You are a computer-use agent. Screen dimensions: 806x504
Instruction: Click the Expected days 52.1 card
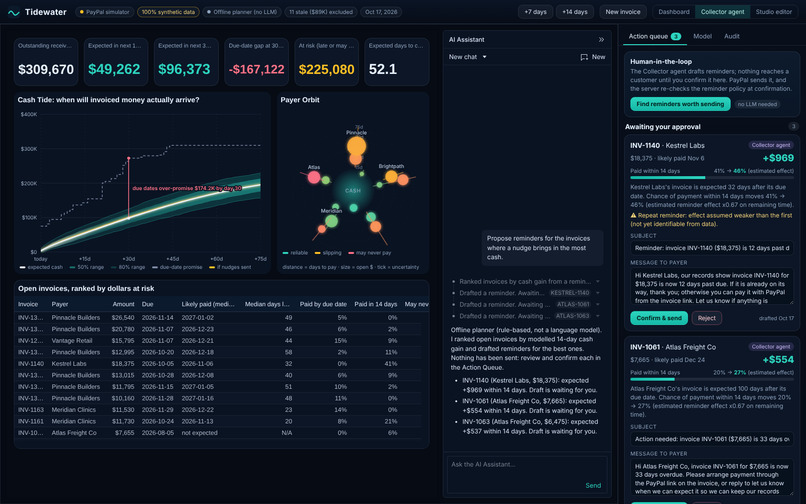396,62
